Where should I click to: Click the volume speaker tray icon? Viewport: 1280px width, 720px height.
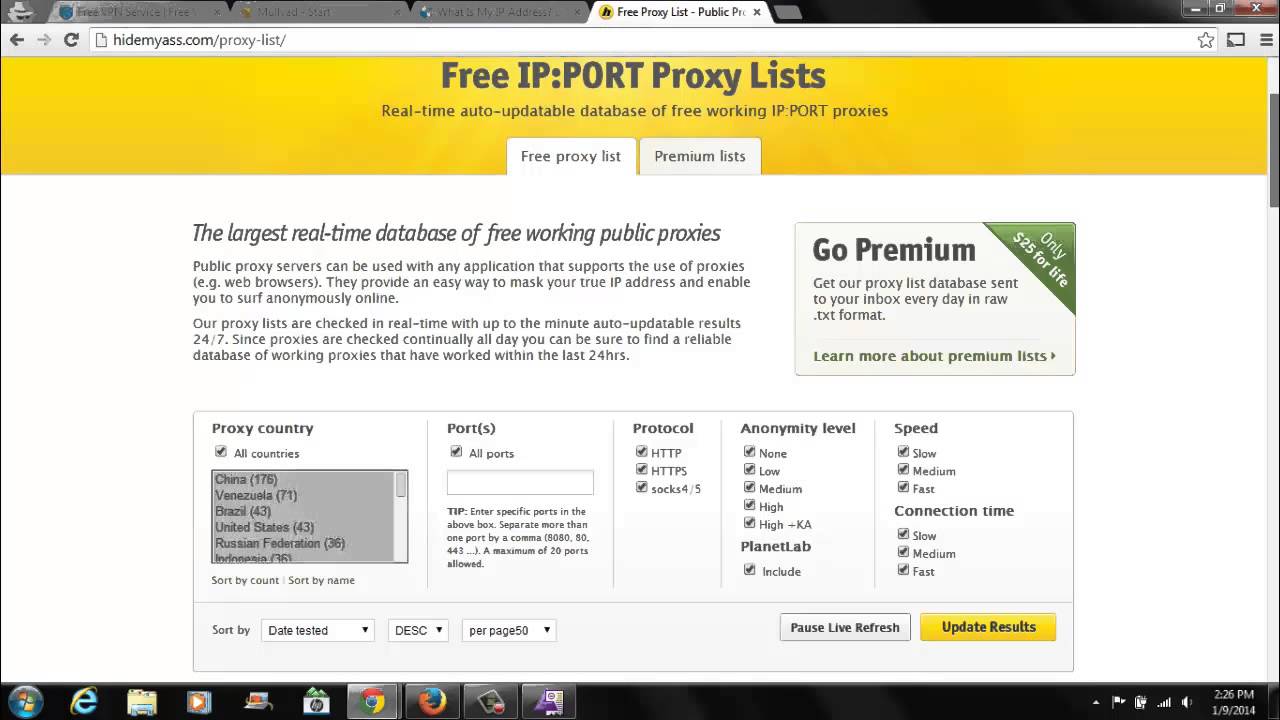[1187, 702]
